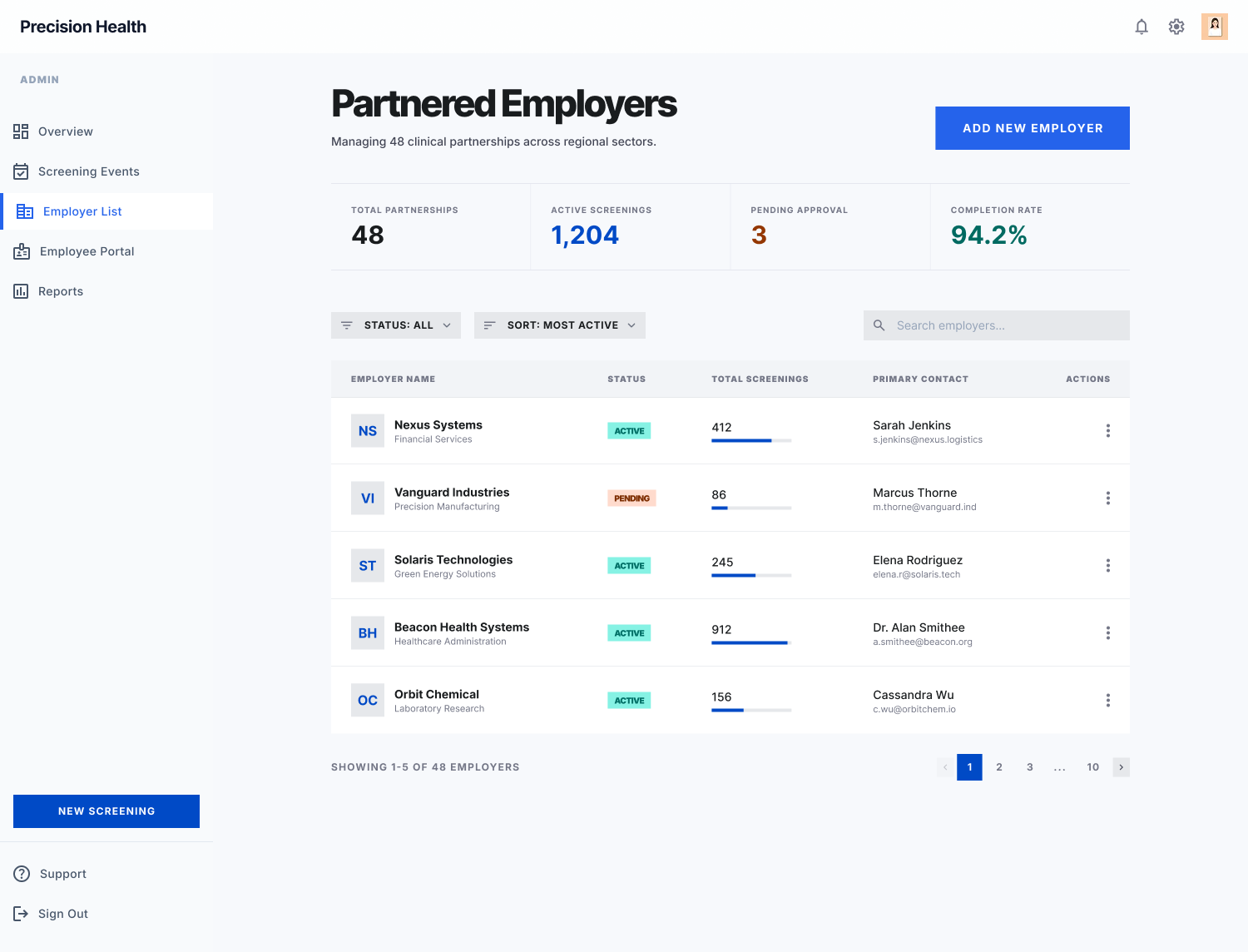Screen dimensions: 1248x952
Task: Click the Employer Name column header
Action: [x=393, y=379]
